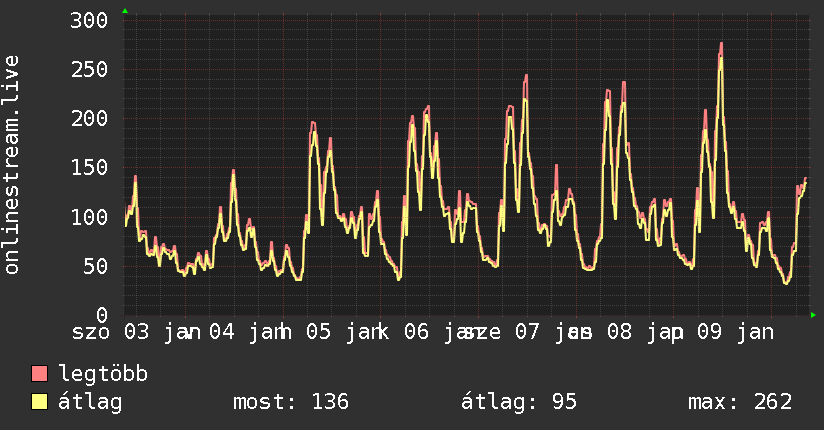
Task: Click the highest peak of the graph
Action: (721, 44)
